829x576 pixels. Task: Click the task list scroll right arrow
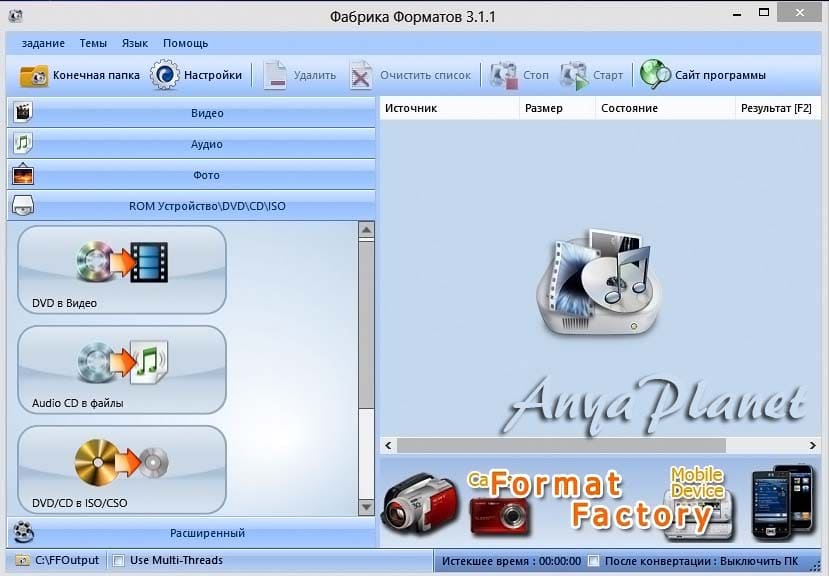tap(813, 445)
